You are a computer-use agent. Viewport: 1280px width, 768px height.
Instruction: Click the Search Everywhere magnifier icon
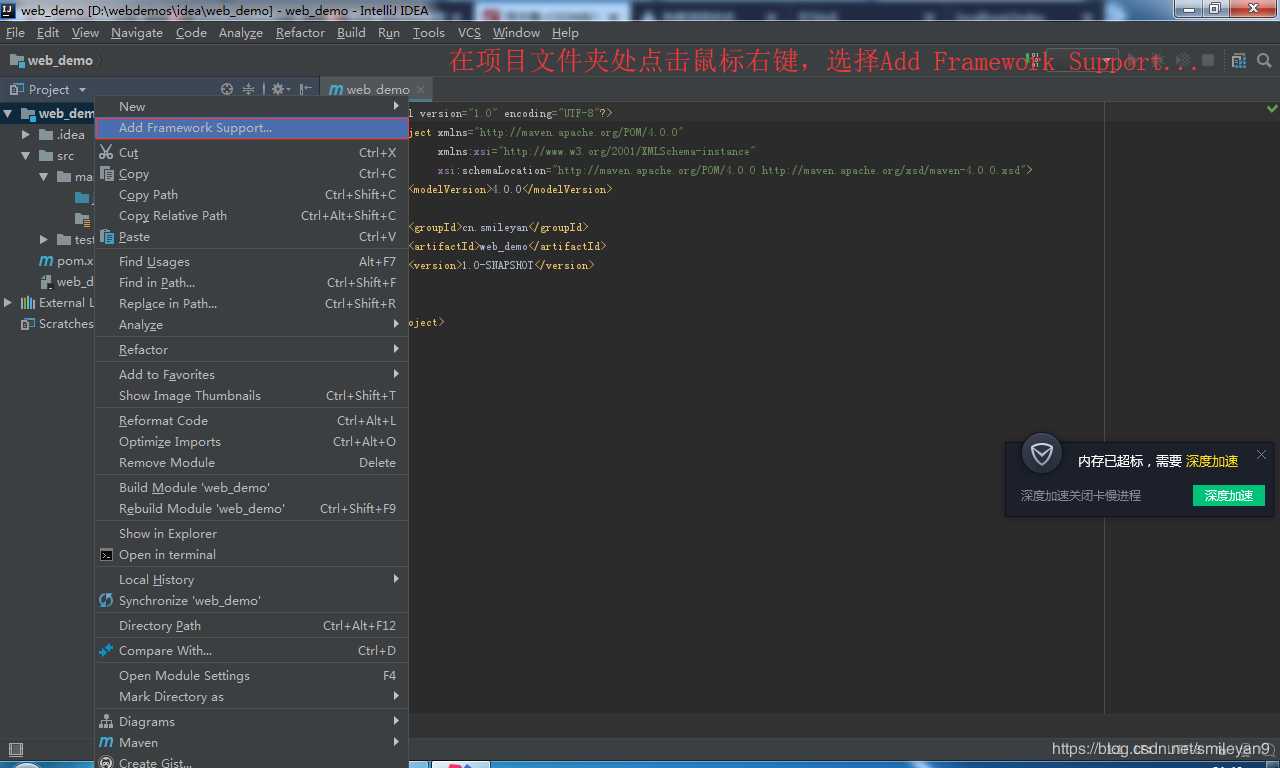[x=1265, y=60]
